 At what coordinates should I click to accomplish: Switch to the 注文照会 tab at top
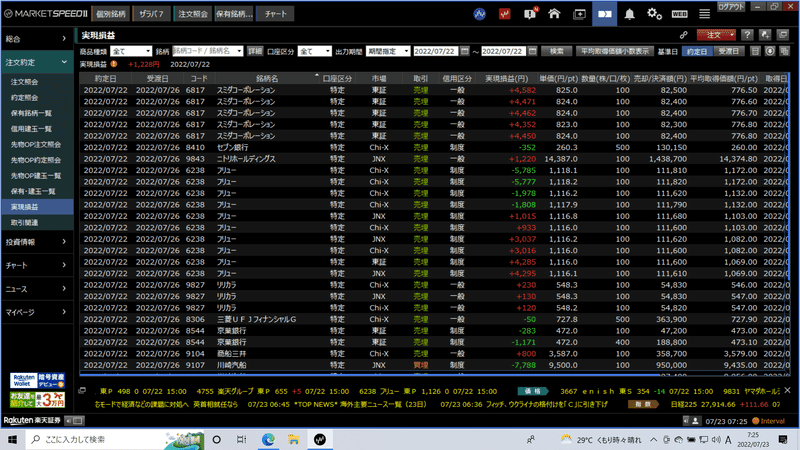(x=192, y=14)
